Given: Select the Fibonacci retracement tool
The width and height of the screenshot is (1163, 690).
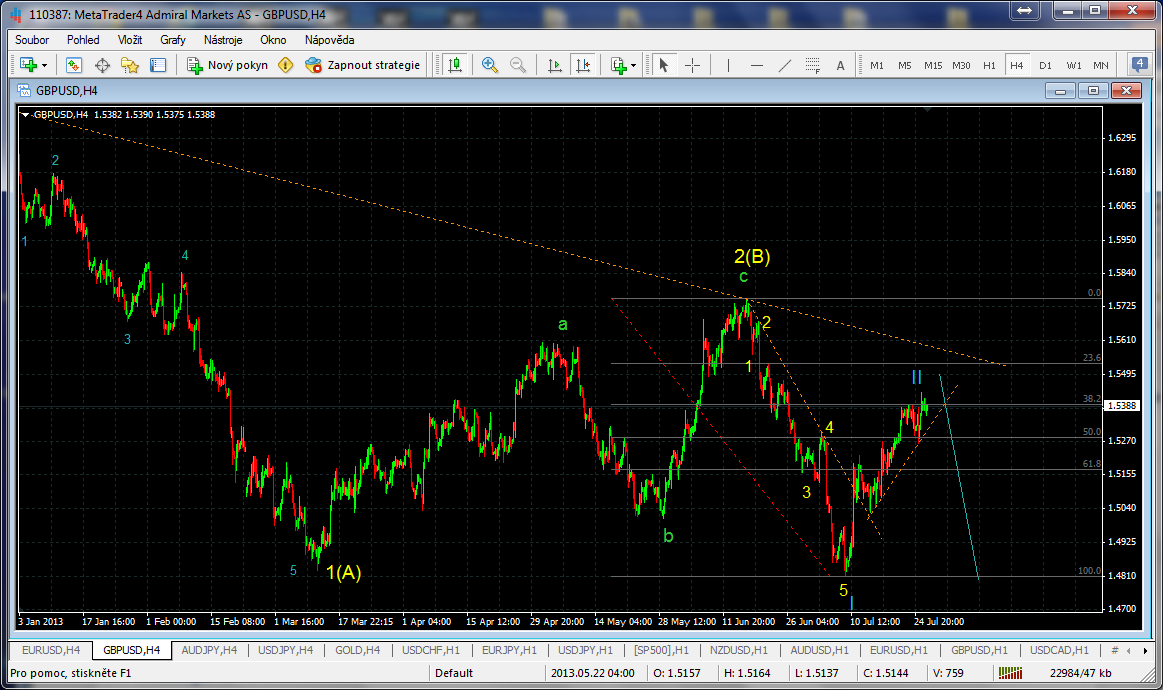Looking at the screenshot, I should [812, 65].
